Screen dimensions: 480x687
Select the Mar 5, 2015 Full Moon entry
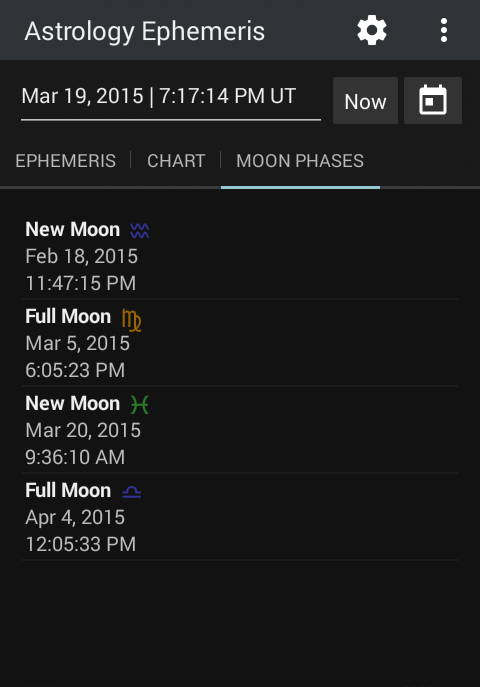pos(240,343)
